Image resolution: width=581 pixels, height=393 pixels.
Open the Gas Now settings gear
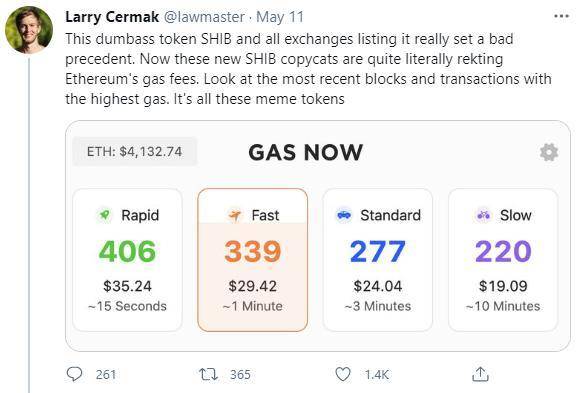549,152
